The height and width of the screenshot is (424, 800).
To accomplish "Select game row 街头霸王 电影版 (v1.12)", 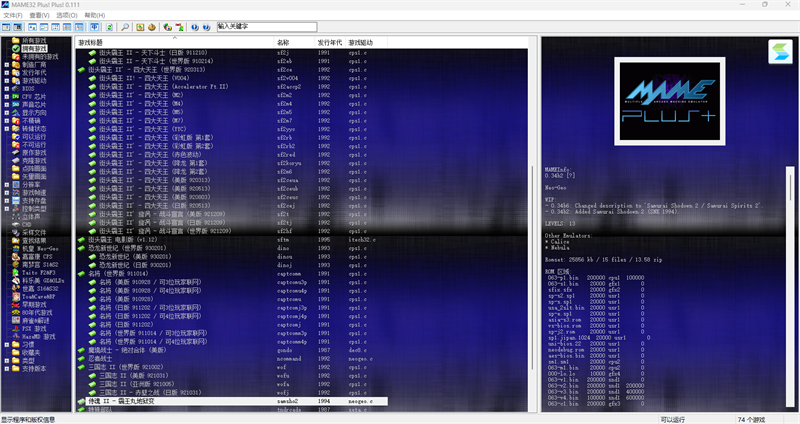I will (x=232, y=239).
